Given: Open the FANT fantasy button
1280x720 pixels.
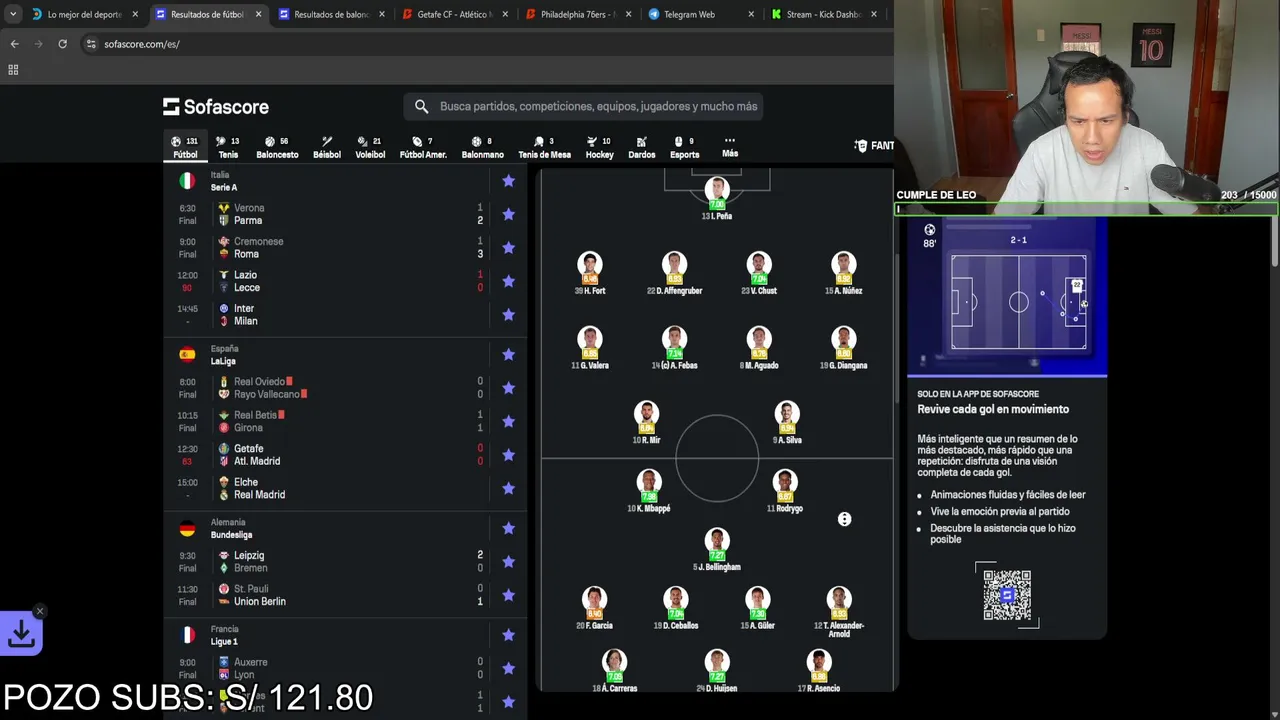Looking at the screenshot, I should (874, 146).
